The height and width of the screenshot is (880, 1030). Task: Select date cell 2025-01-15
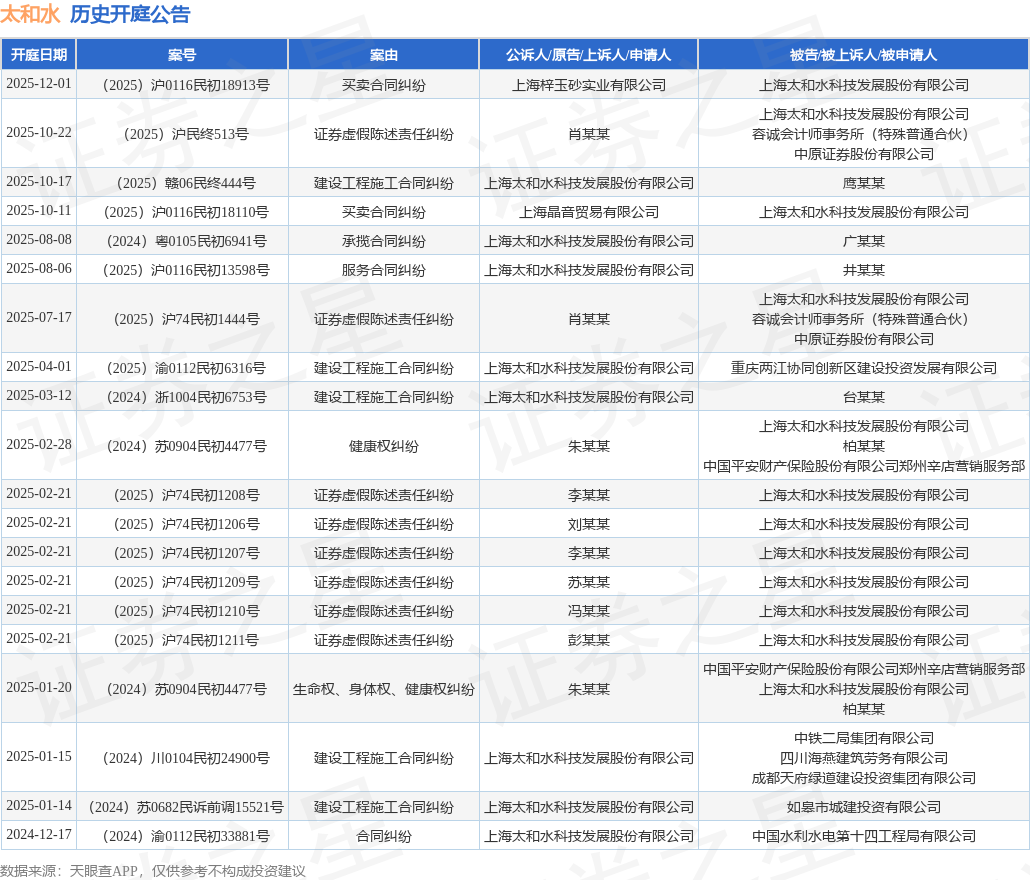coord(39,757)
